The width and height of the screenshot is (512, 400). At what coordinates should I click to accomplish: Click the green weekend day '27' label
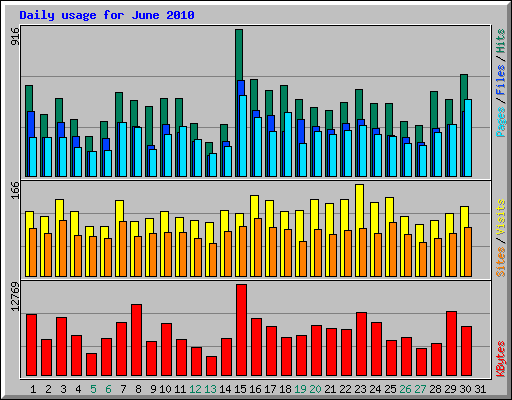(x=420, y=389)
